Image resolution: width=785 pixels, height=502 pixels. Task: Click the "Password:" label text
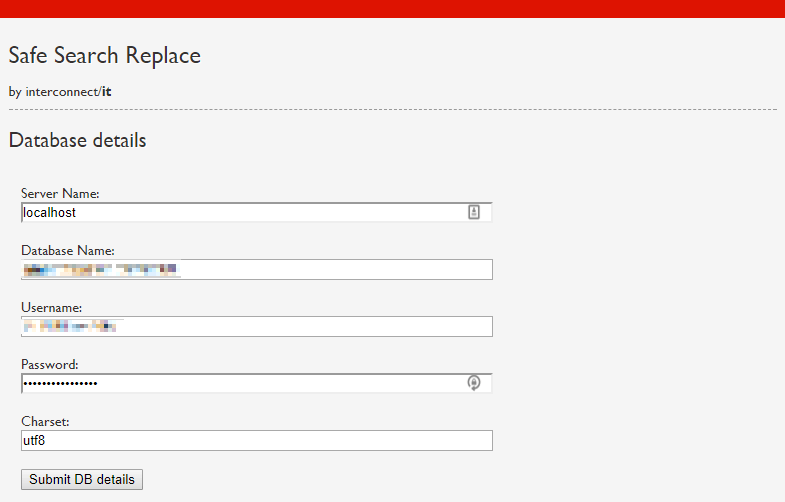[x=49, y=364]
